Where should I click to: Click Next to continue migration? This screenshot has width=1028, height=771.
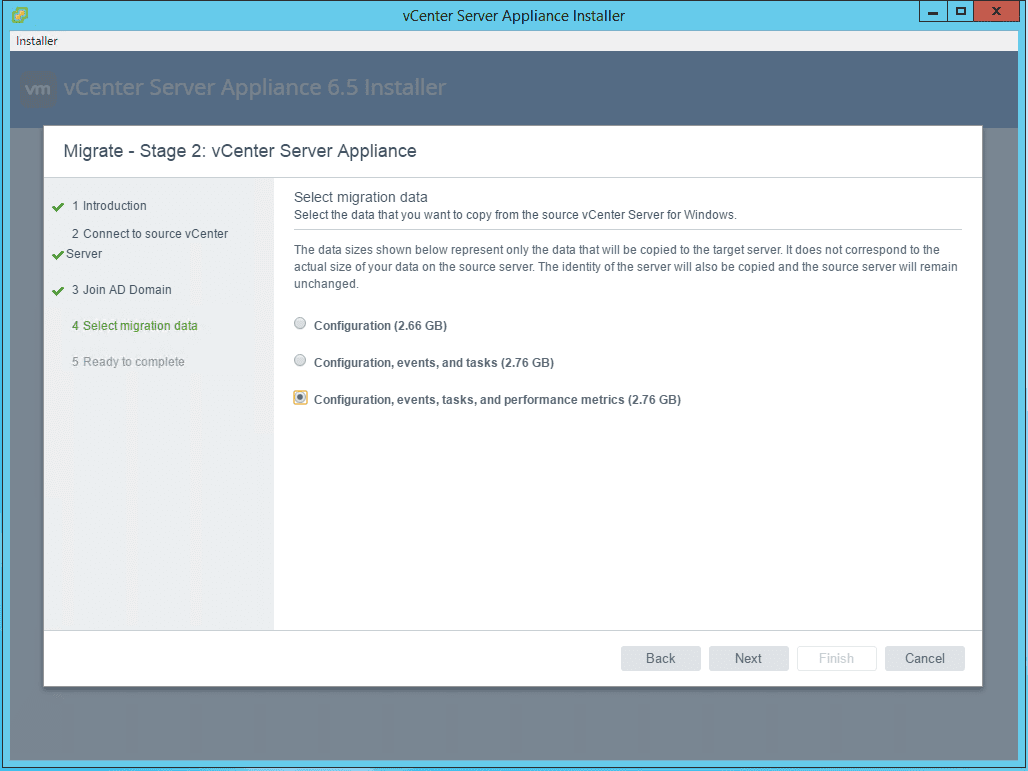[x=748, y=658]
